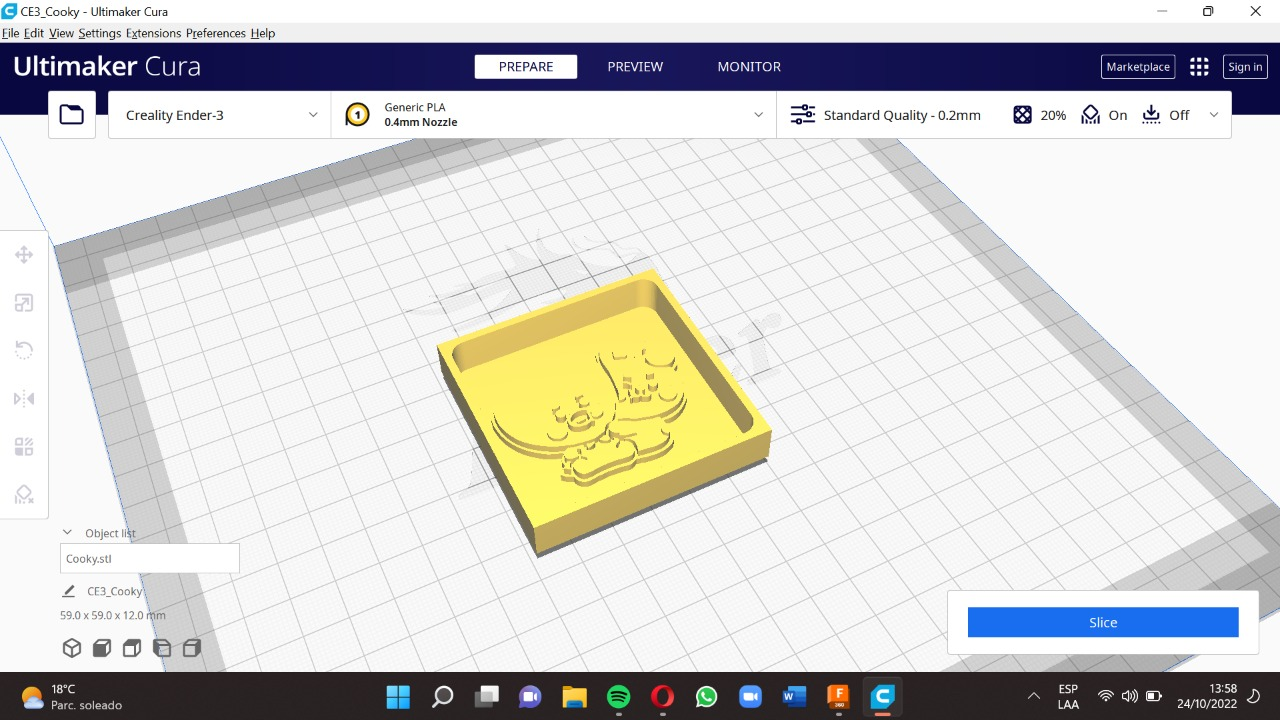1280x720 pixels.
Task: Select the Scale tool in left toolbar
Action: pyautogui.click(x=24, y=303)
